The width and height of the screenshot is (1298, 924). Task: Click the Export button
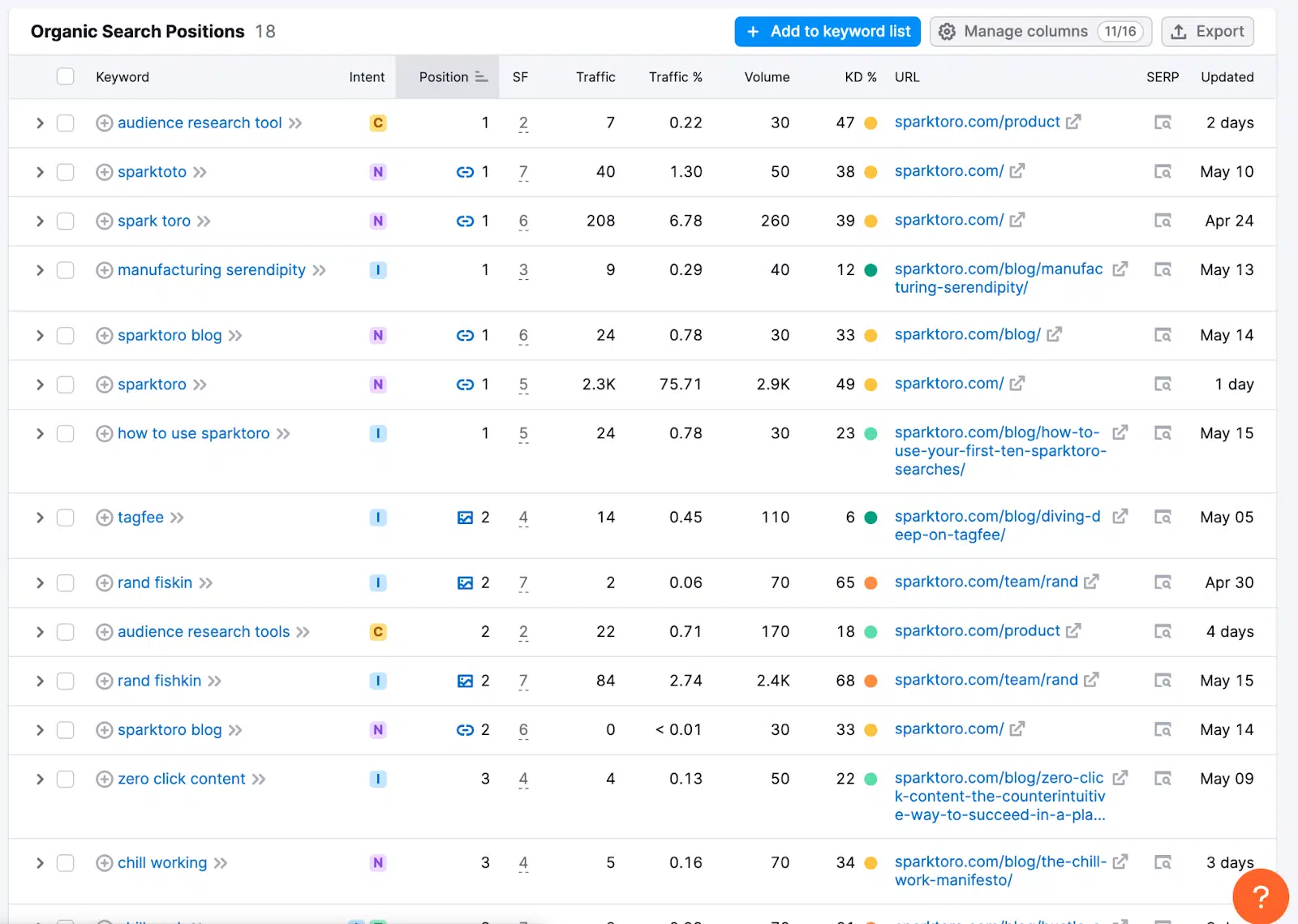click(1207, 32)
